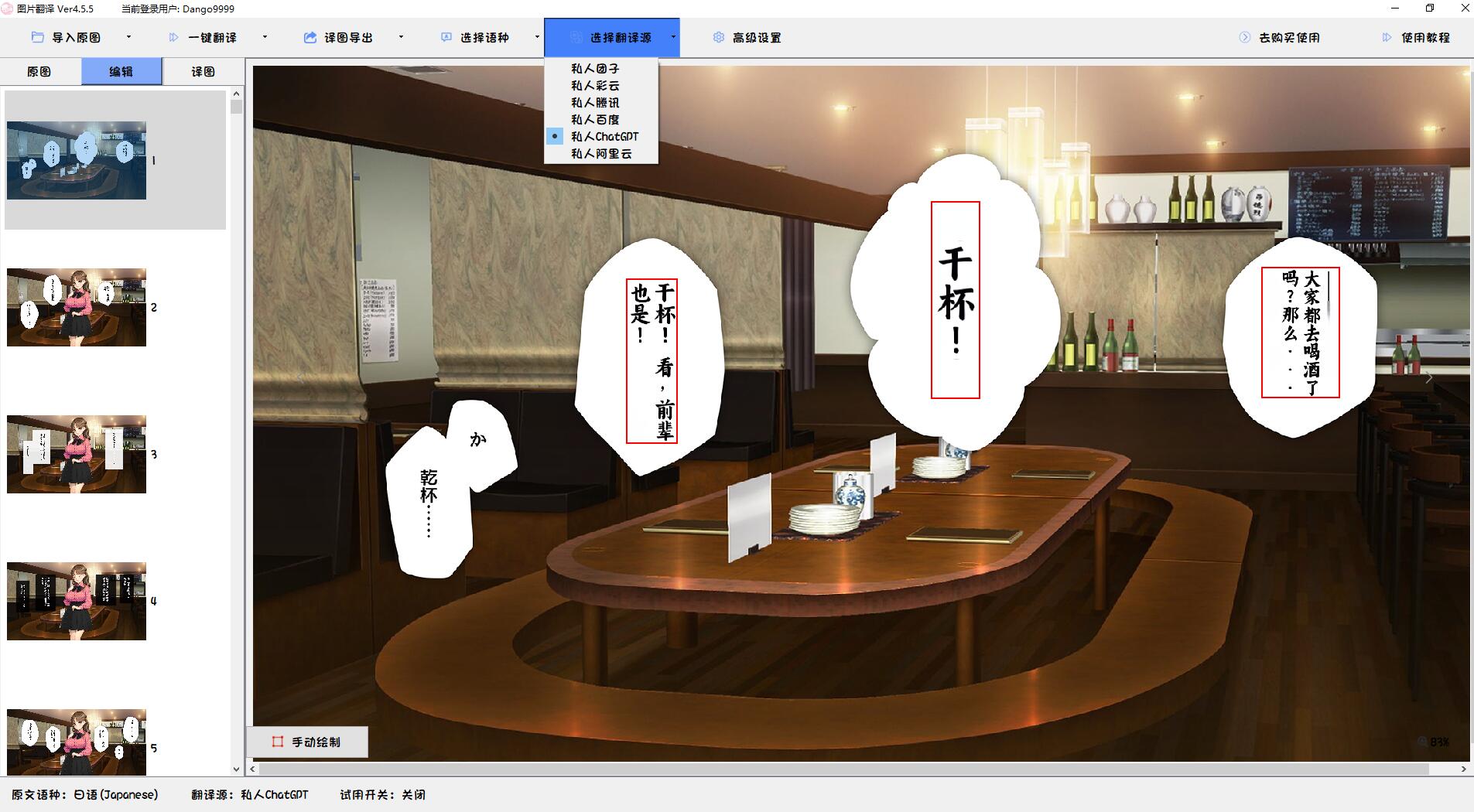Viewport: 1474px width, 812px height.
Task: Close the 图片翻译 window
Action: tap(1465, 9)
